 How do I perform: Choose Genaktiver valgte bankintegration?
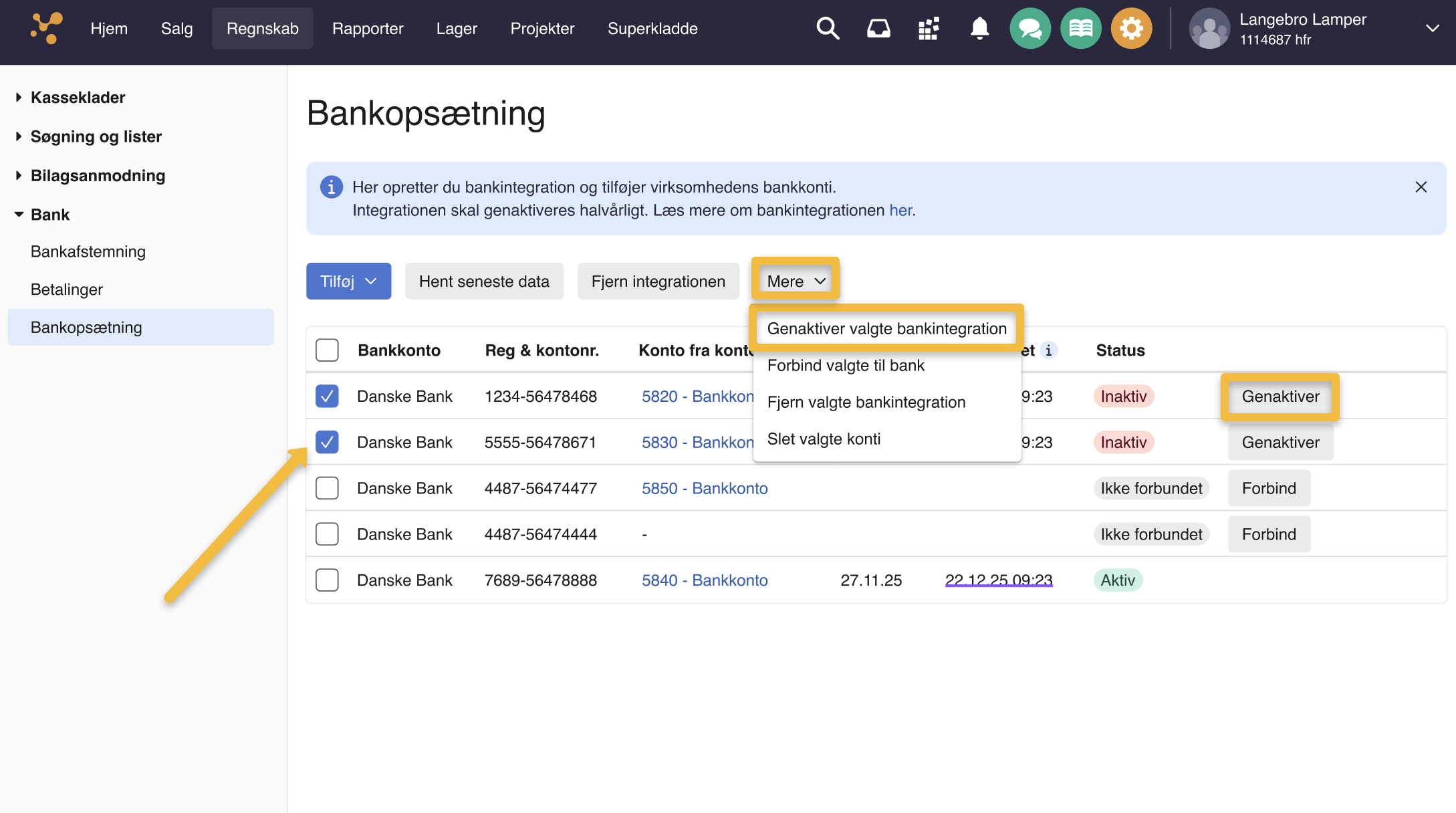point(886,328)
